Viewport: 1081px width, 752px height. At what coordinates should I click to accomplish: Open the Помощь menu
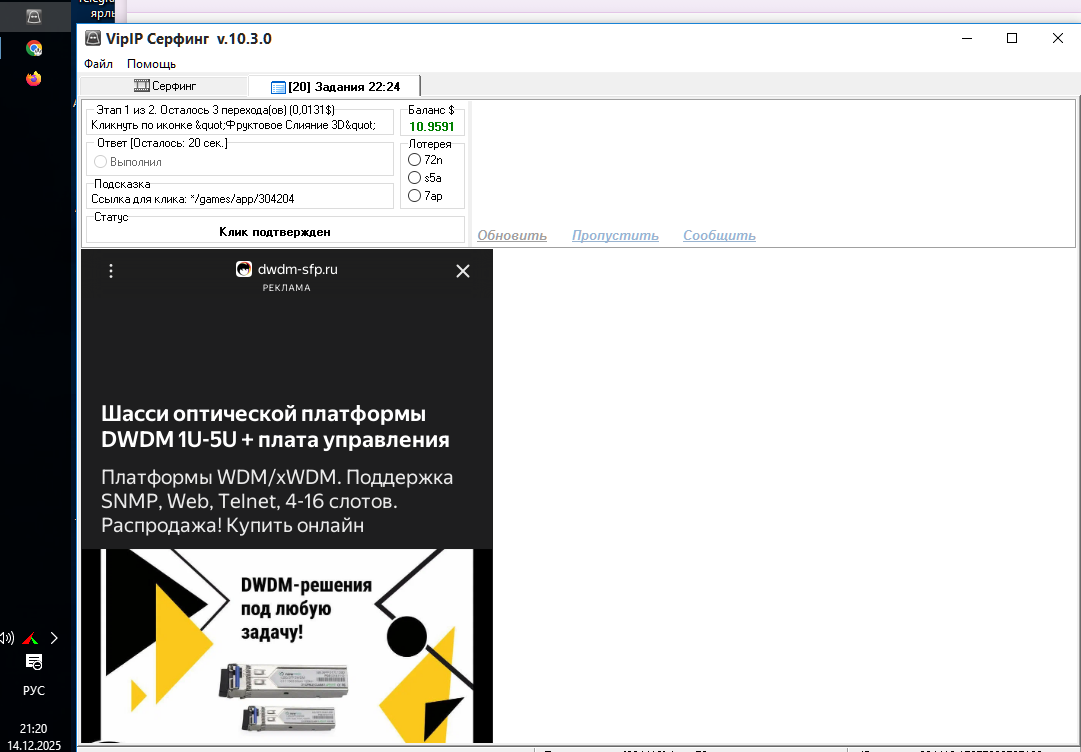(x=151, y=64)
